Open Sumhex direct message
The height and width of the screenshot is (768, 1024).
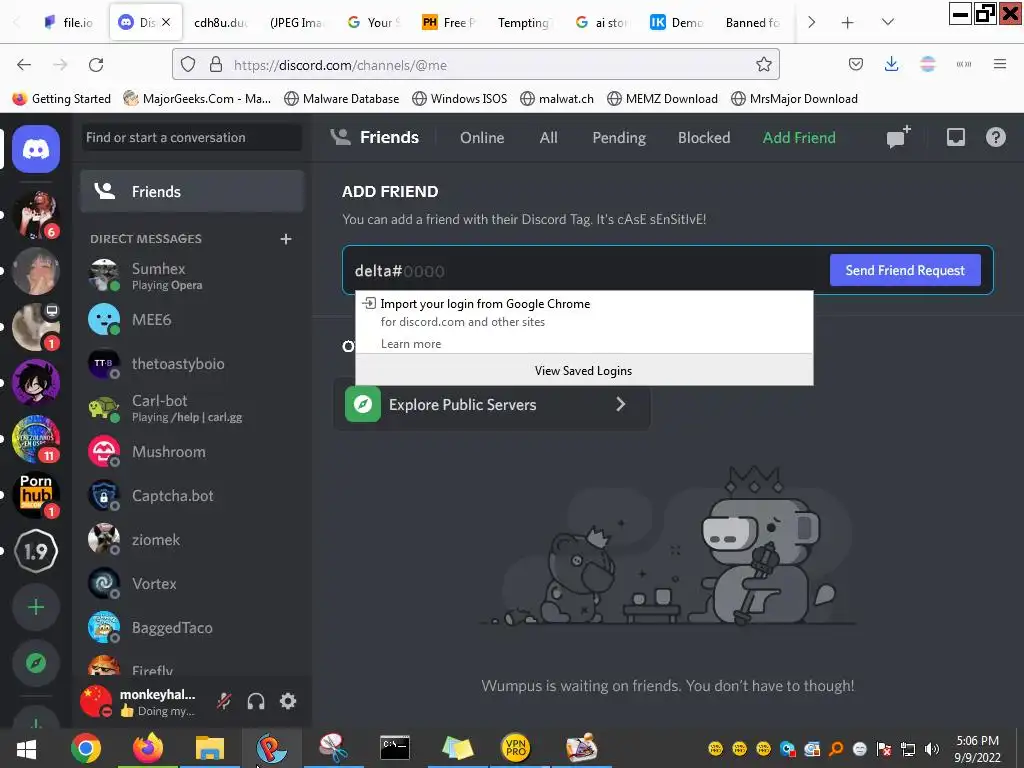[x=192, y=276]
